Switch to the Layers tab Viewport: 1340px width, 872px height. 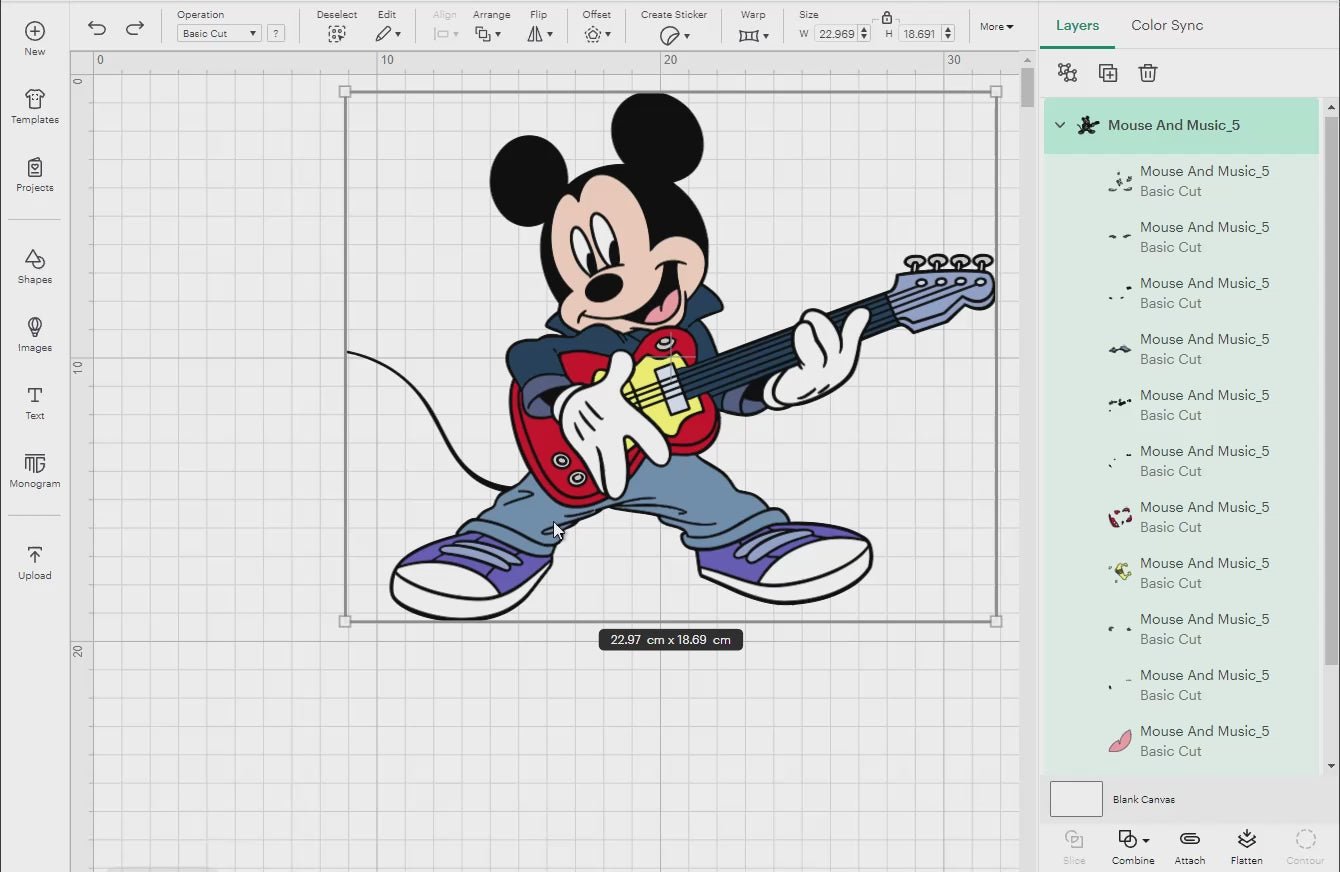tap(1077, 25)
